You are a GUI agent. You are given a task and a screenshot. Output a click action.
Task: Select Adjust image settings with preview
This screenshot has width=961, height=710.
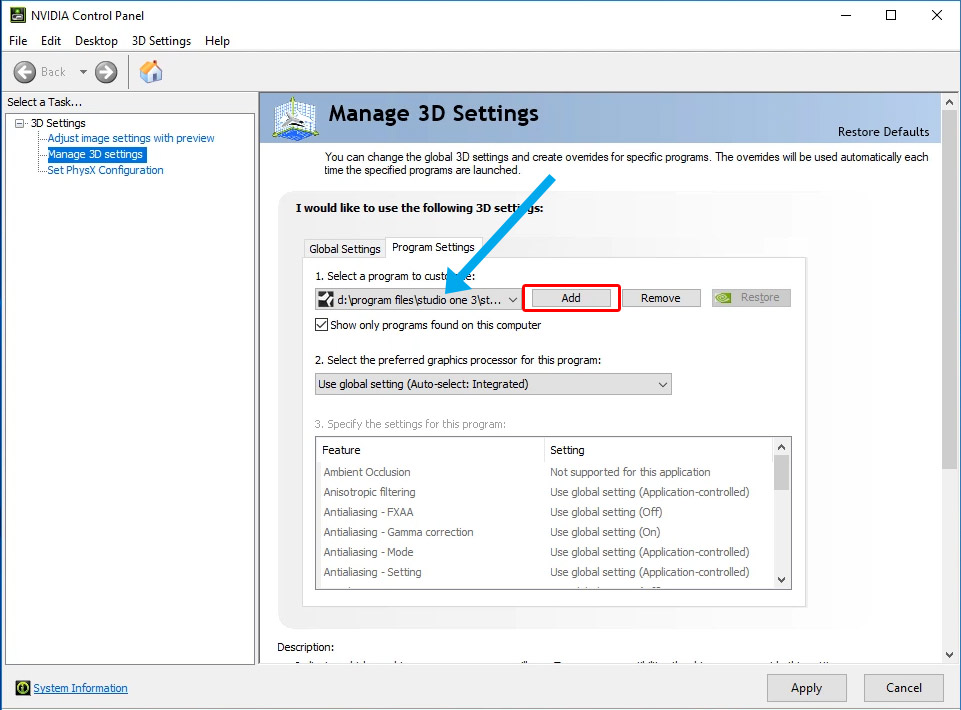(x=131, y=139)
